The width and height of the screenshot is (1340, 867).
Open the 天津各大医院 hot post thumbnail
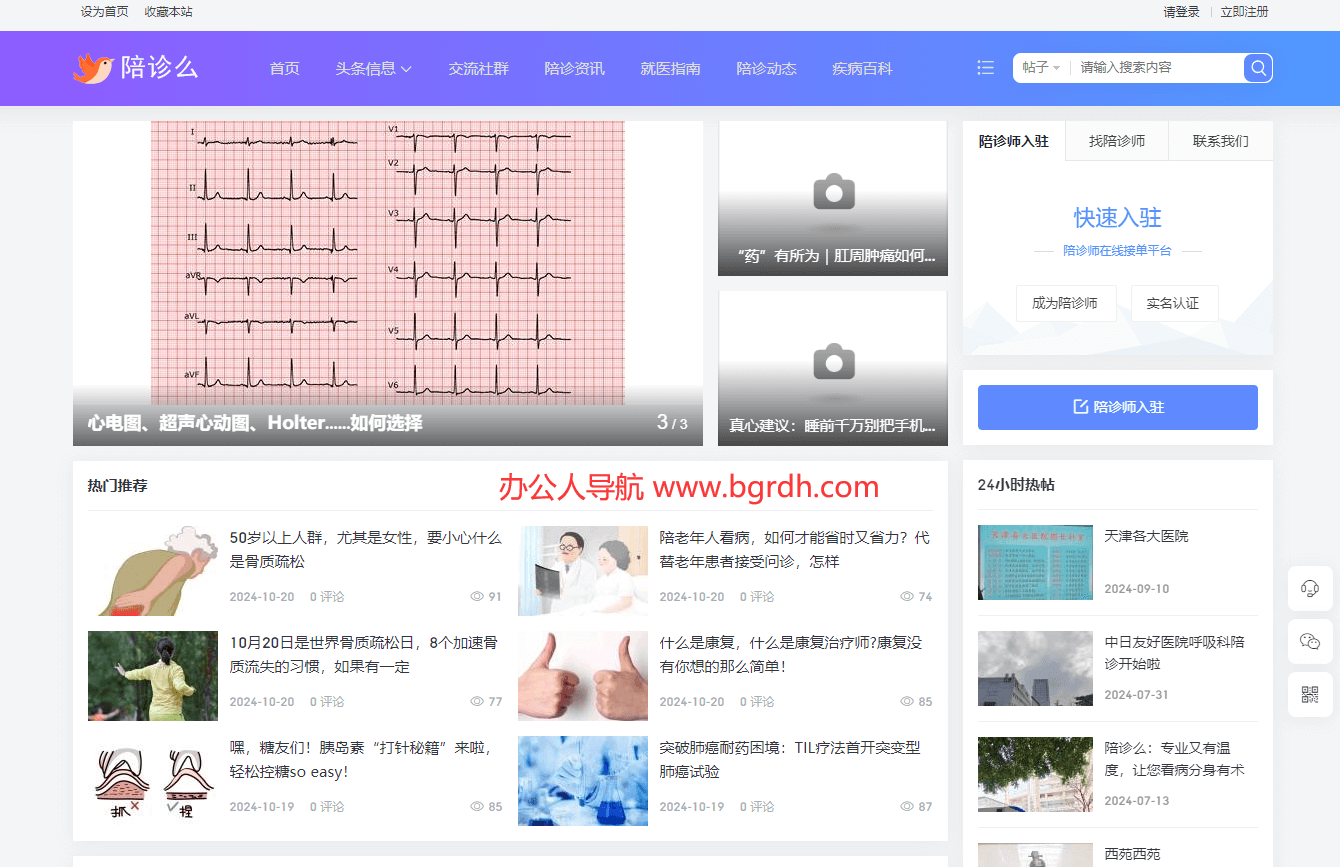(x=1035, y=562)
